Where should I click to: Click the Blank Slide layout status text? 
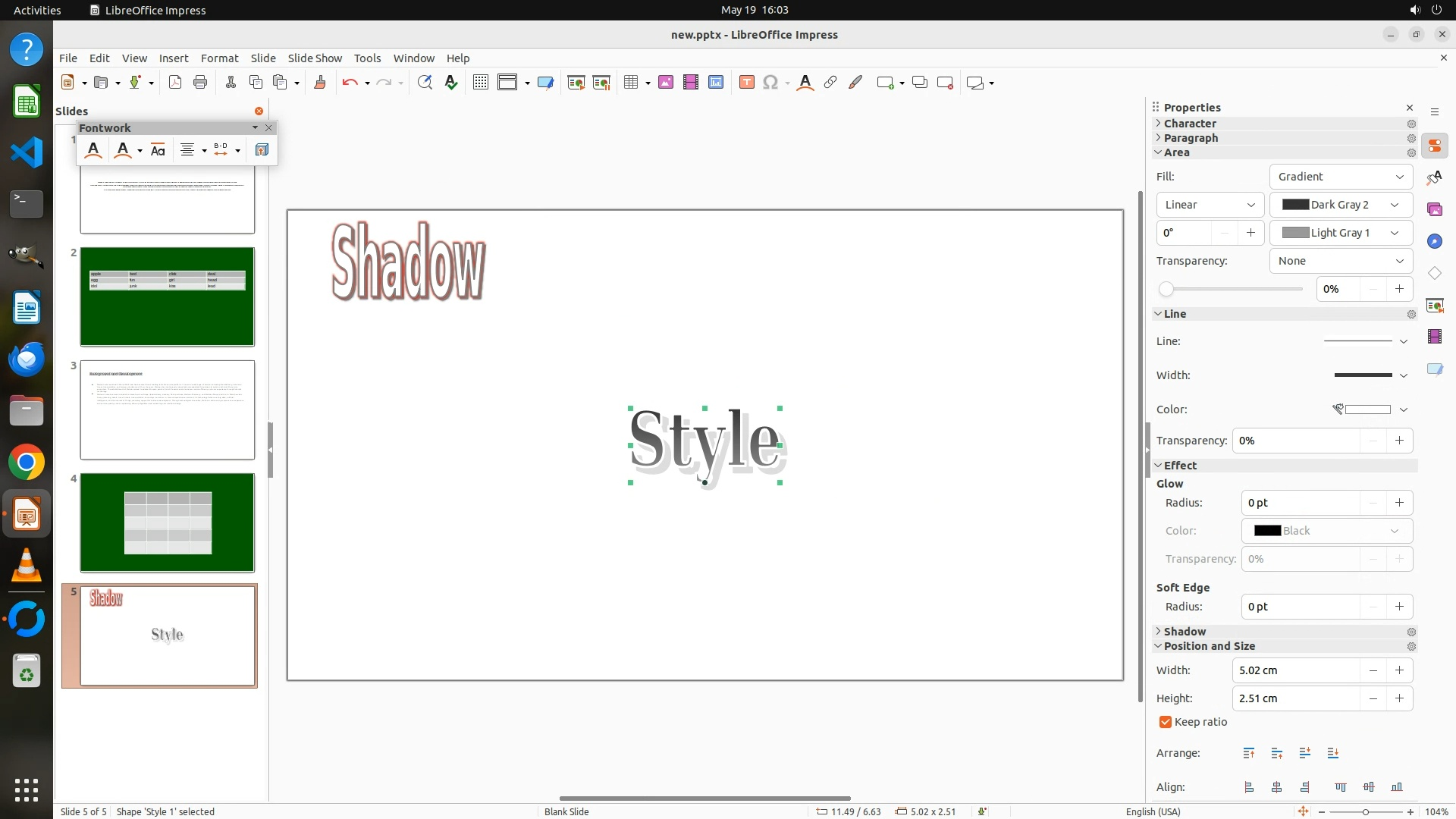tap(566, 811)
